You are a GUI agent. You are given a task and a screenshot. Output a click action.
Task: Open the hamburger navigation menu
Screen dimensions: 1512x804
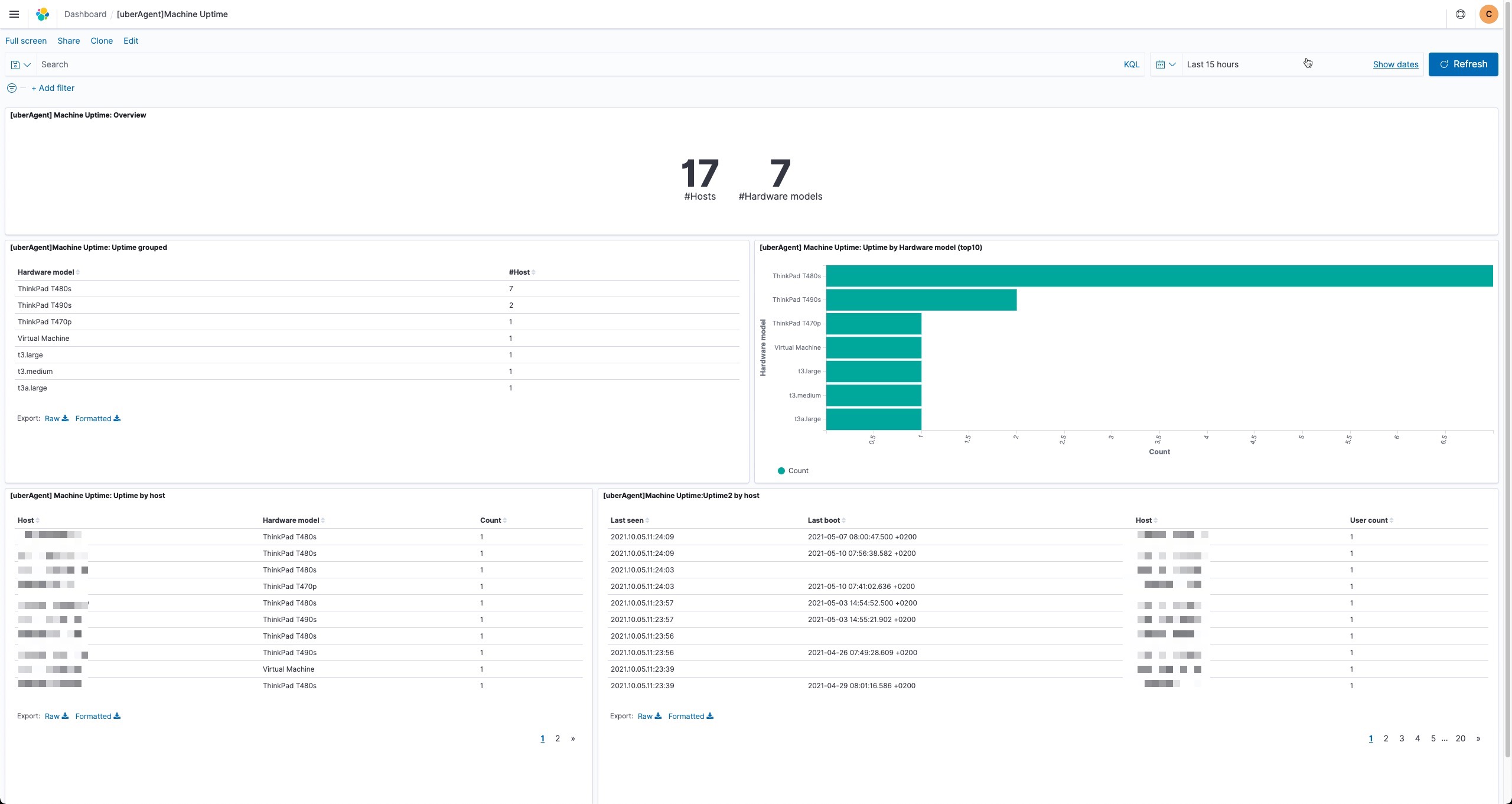coord(14,14)
